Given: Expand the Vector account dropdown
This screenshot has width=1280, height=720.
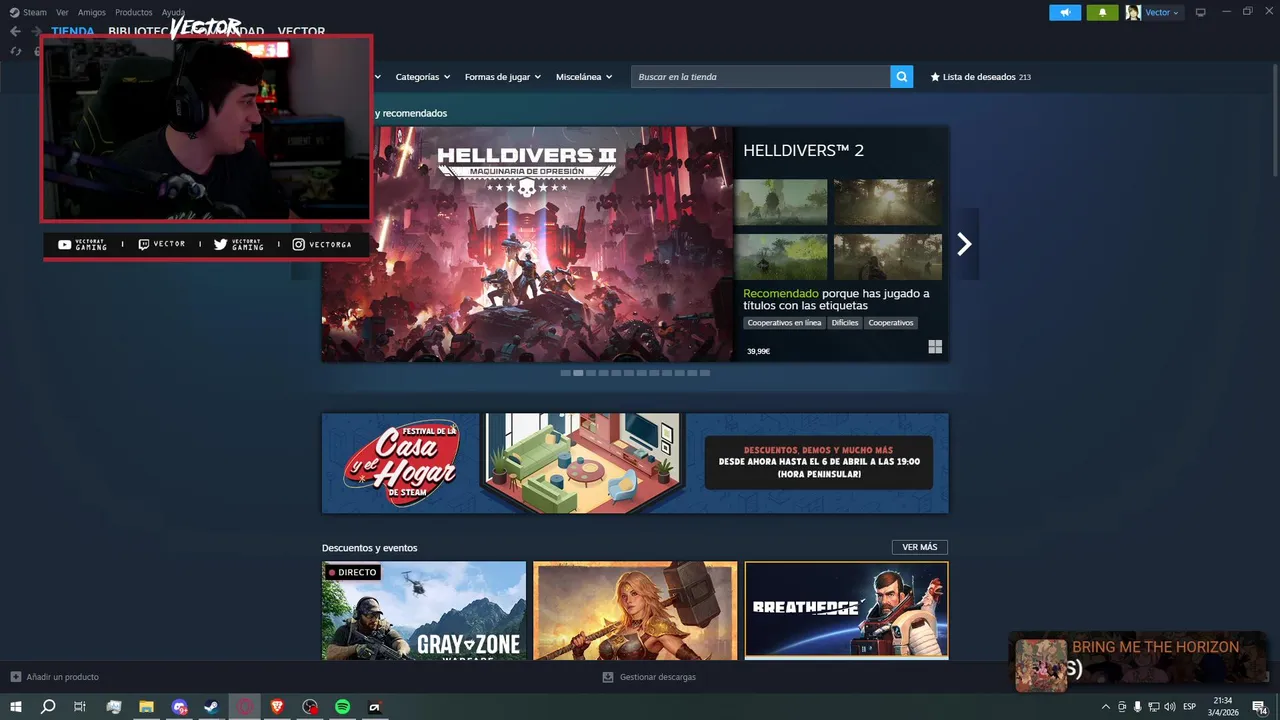Looking at the screenshot, I should [1162, 12].
